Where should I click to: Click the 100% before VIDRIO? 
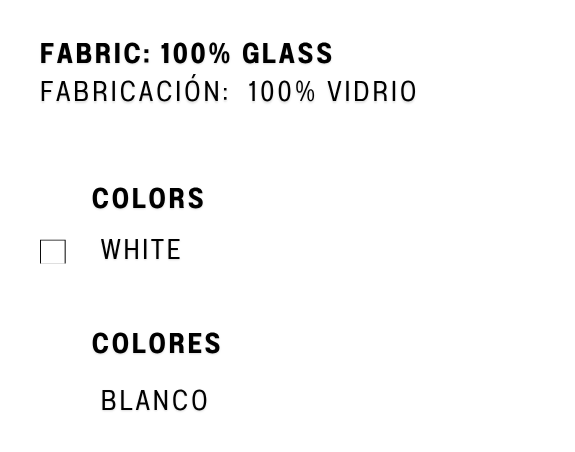click(x=281, y=92)
